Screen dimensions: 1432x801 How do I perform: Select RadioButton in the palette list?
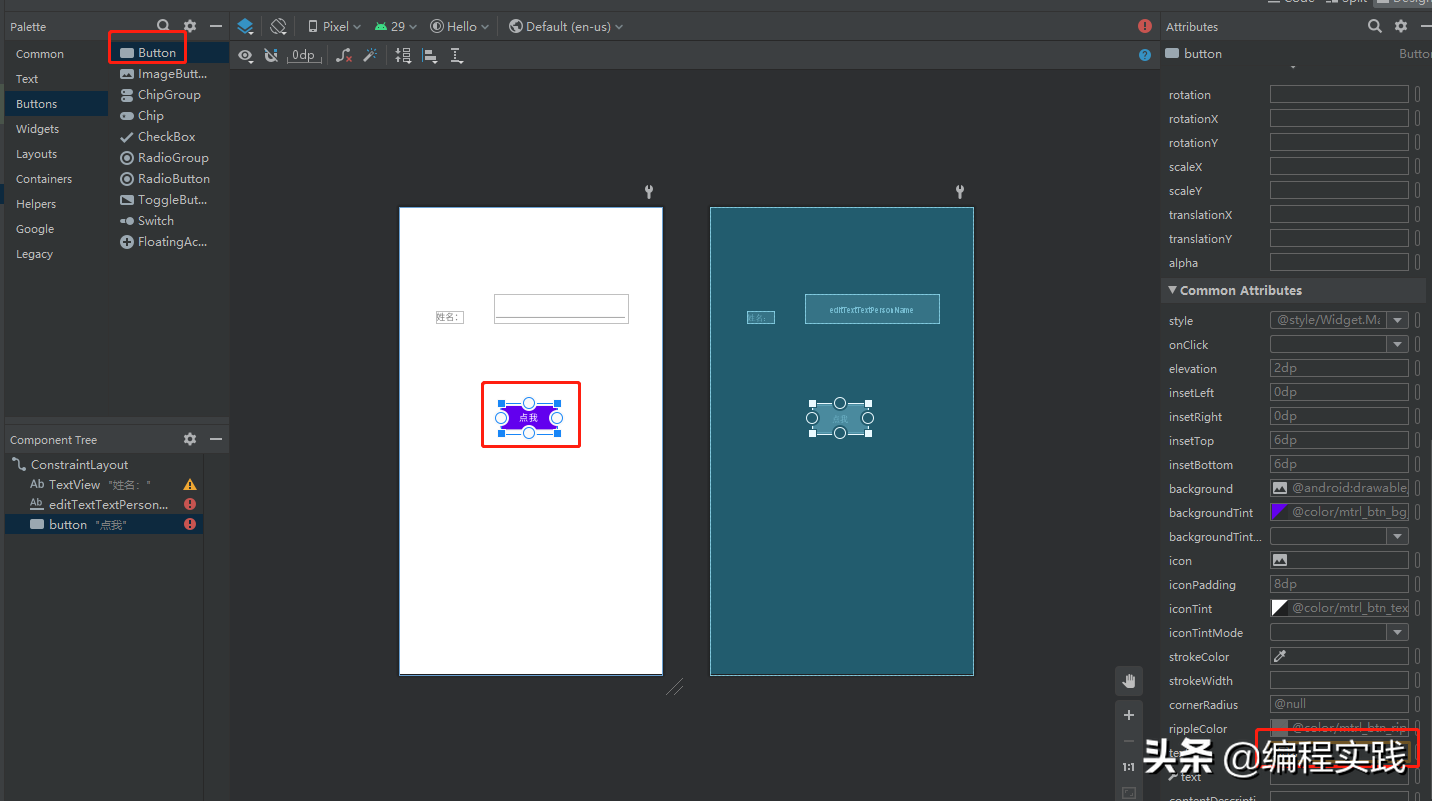(x=168, y=179)
